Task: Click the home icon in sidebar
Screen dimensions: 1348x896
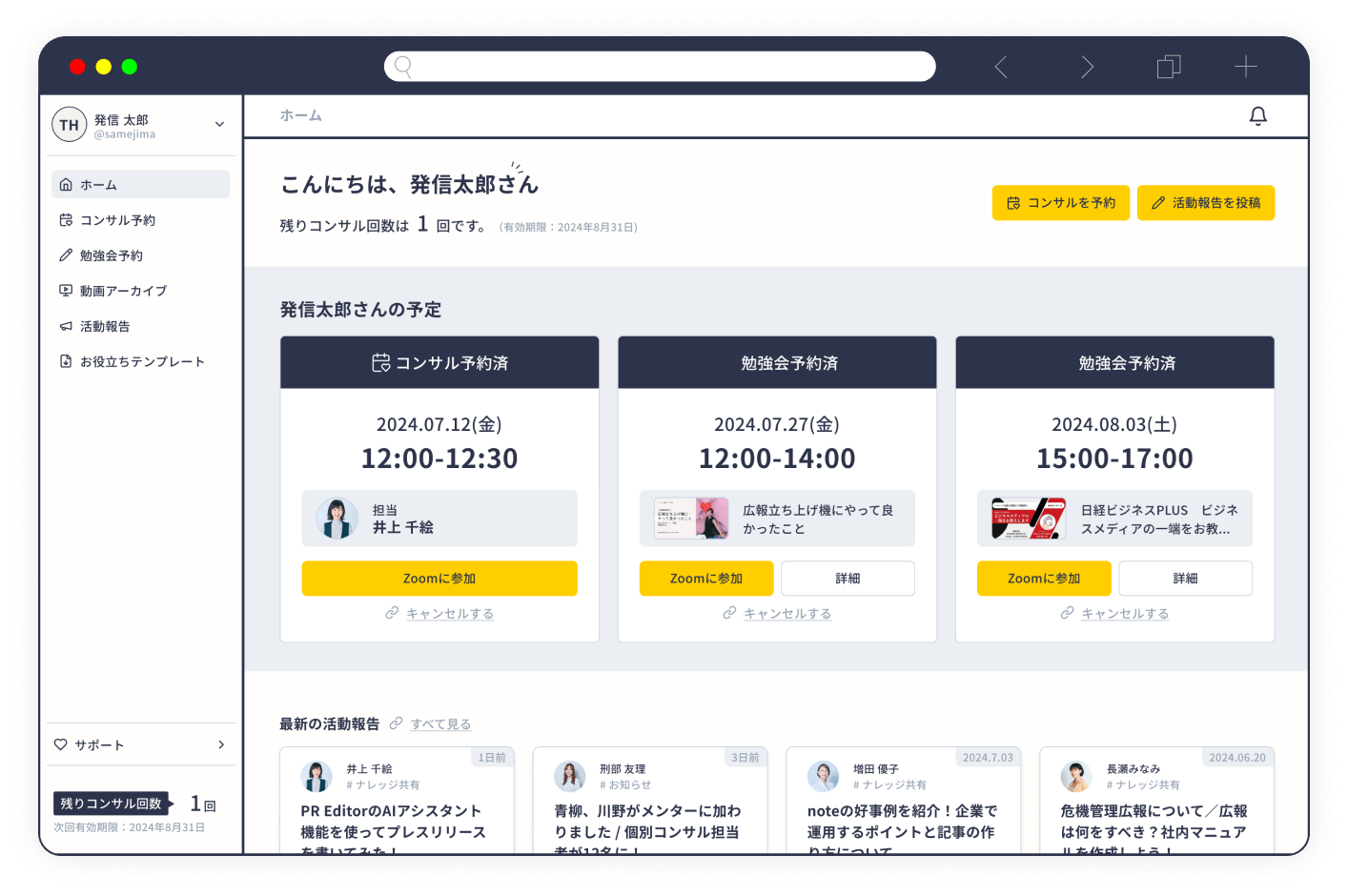Action: pos(66,185)
